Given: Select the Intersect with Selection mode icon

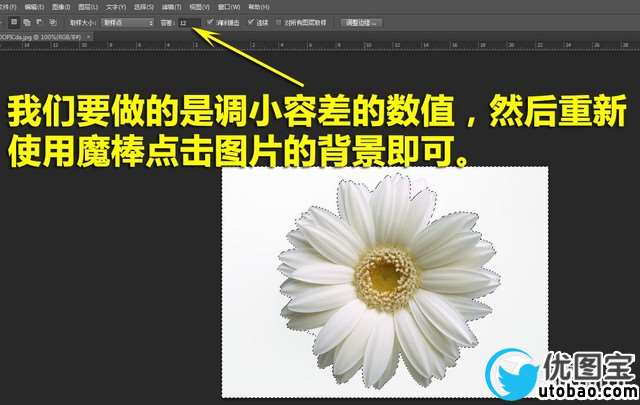Looking at the screenshot, I should click(x=53, y=22).
